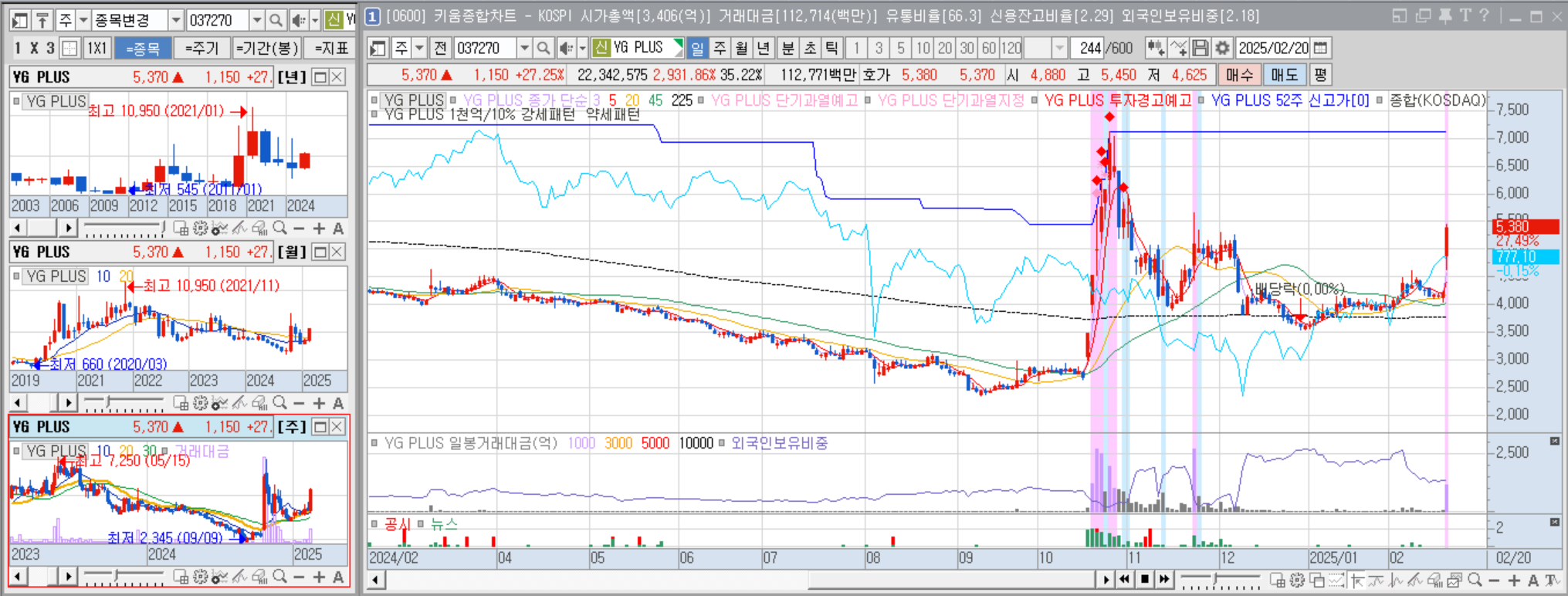Click the font T icon in the title bar

tap(1465, 15)
